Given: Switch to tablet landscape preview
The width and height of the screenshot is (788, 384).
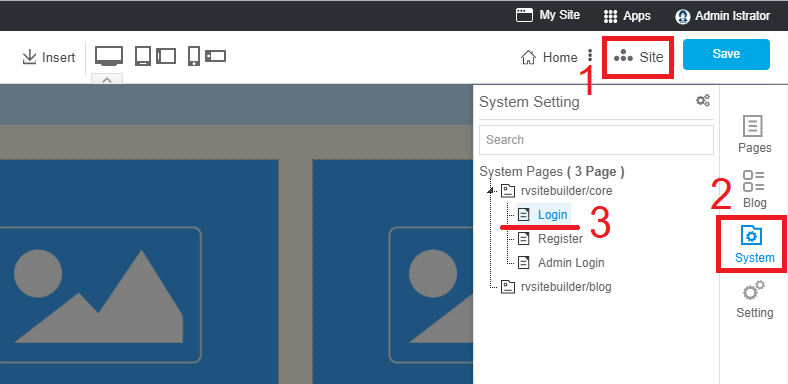Looking at the screenshot, I should click(166, 56).
